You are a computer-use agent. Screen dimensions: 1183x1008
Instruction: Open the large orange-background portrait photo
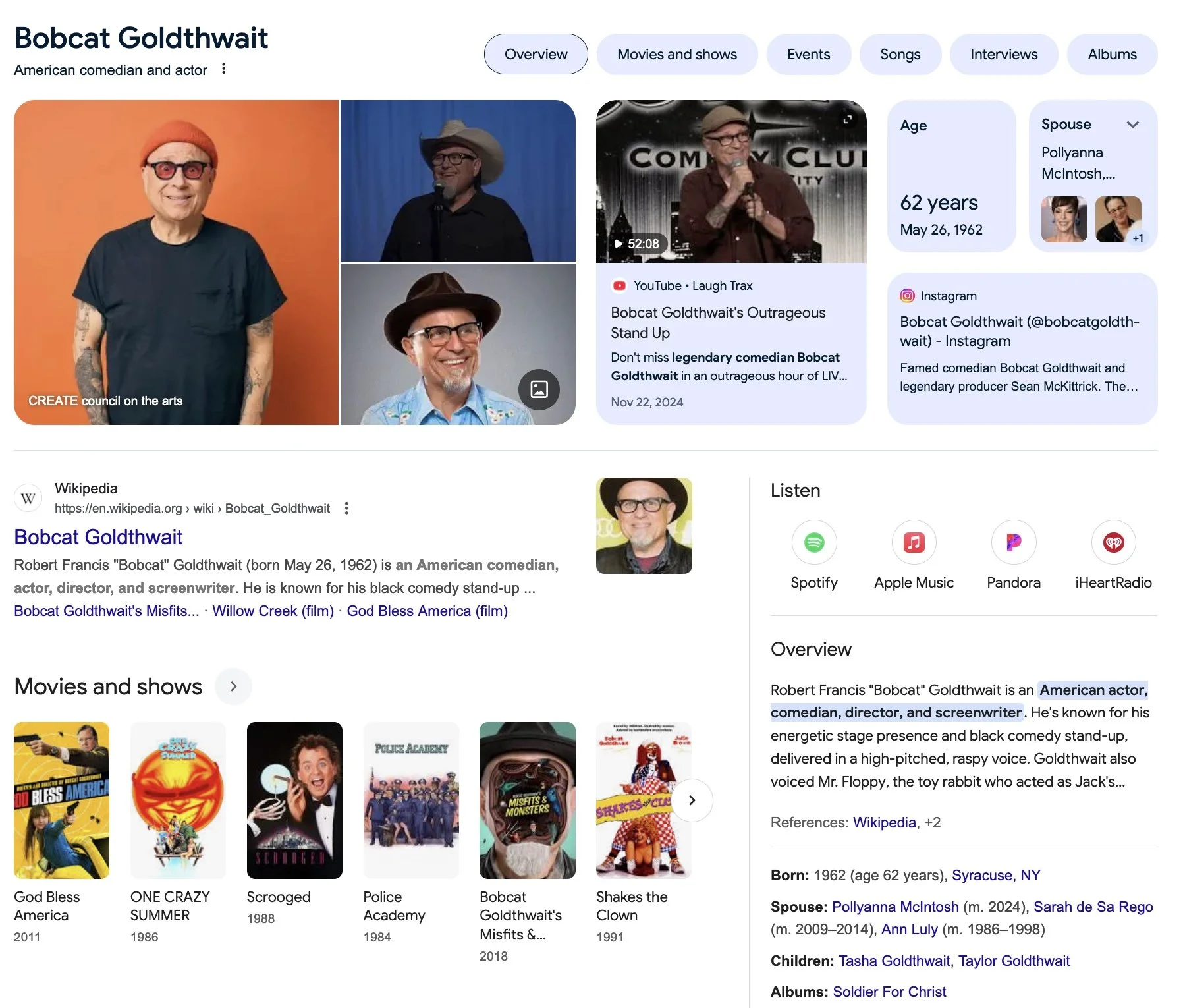pyautogui.click(x=176, y=262)
